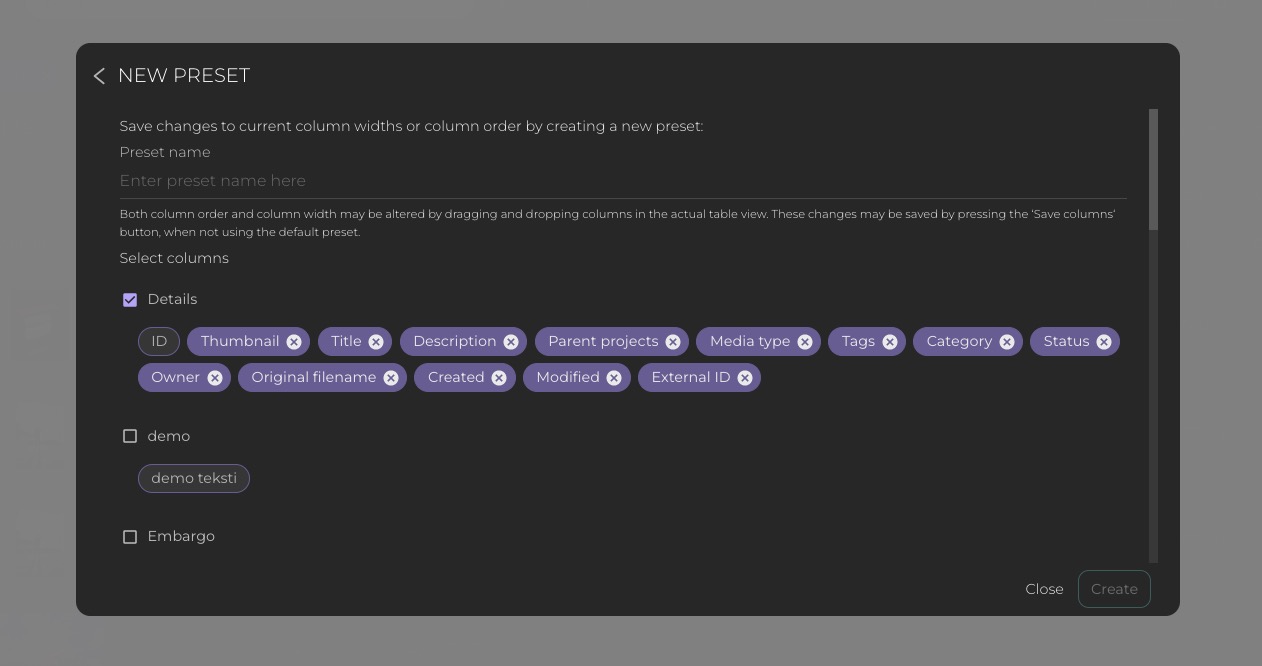Click the Close button
This screenshot has width=1262, height=666.
(x=1044, y=589)
